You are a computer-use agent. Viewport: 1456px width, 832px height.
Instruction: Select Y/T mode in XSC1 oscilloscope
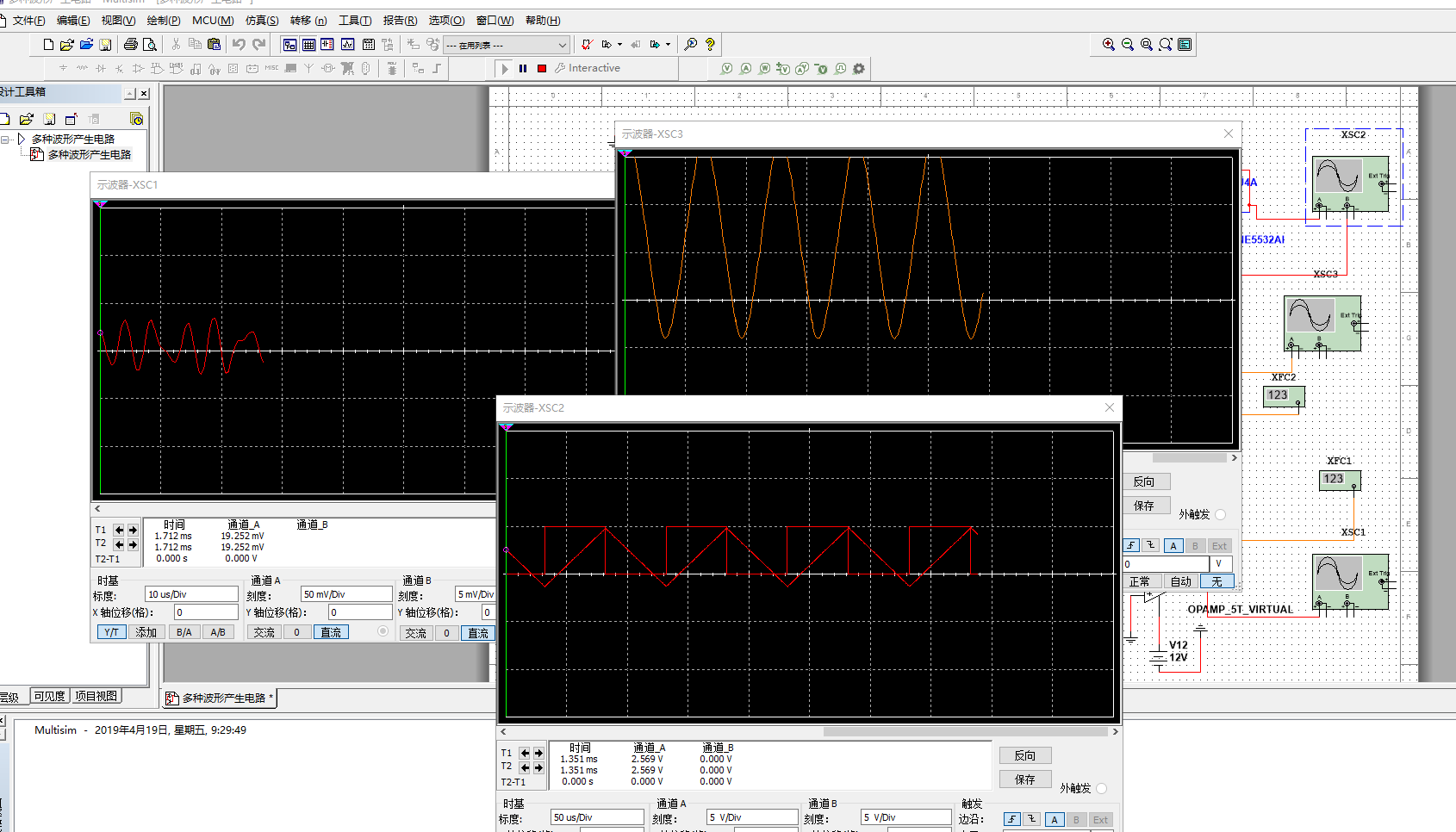pos(111,632)
